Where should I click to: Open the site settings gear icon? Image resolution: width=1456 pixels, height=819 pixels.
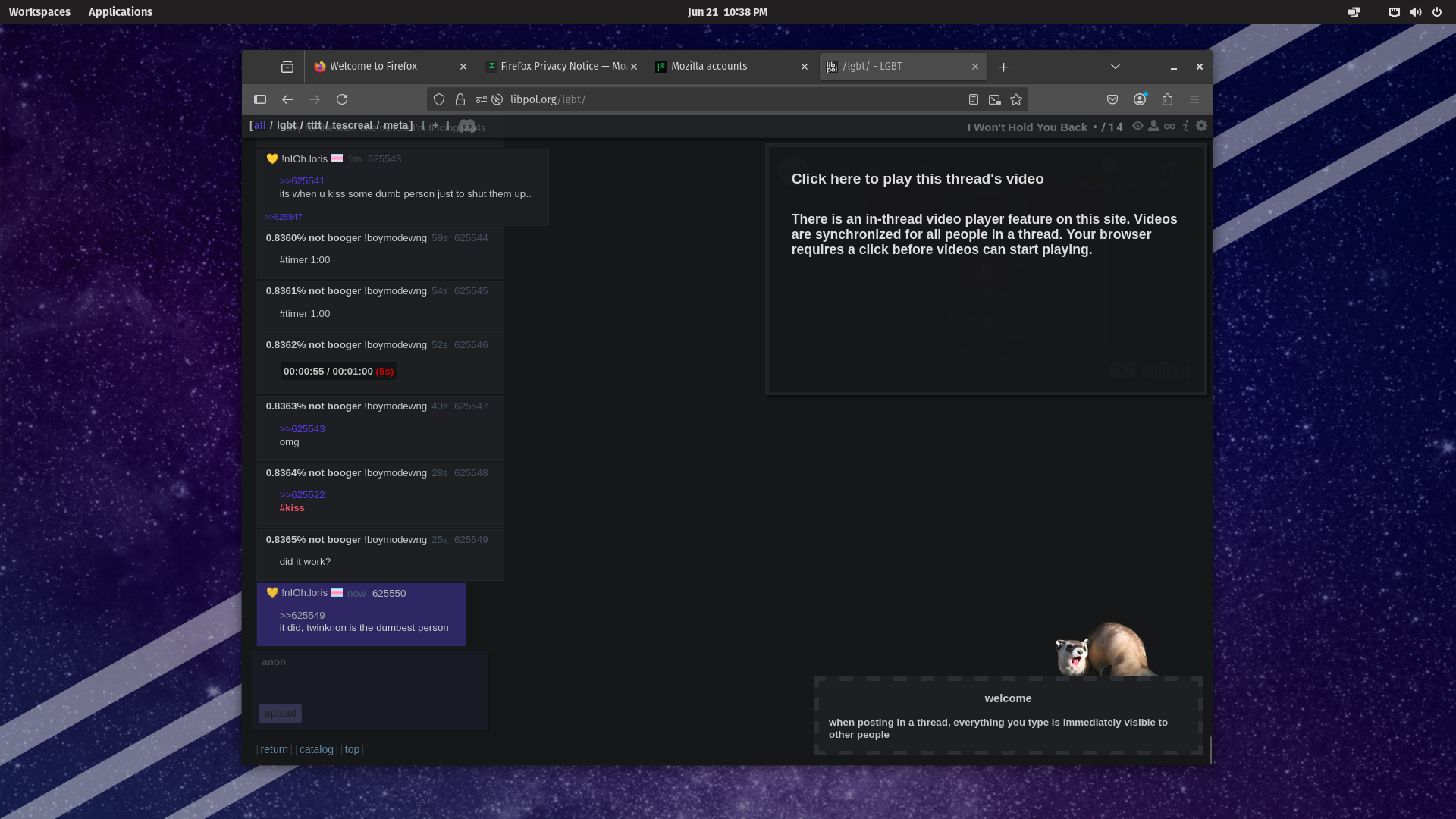click(x=1201, y=126)
